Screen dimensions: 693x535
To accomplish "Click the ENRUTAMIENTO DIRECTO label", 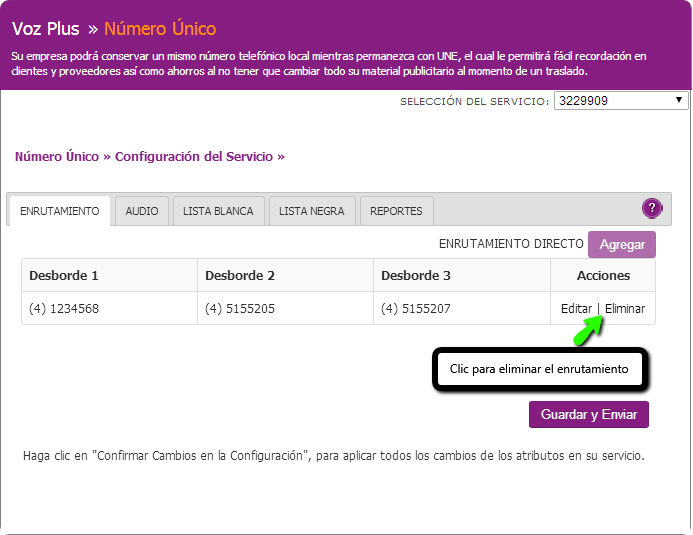I will tap(511, 244).
